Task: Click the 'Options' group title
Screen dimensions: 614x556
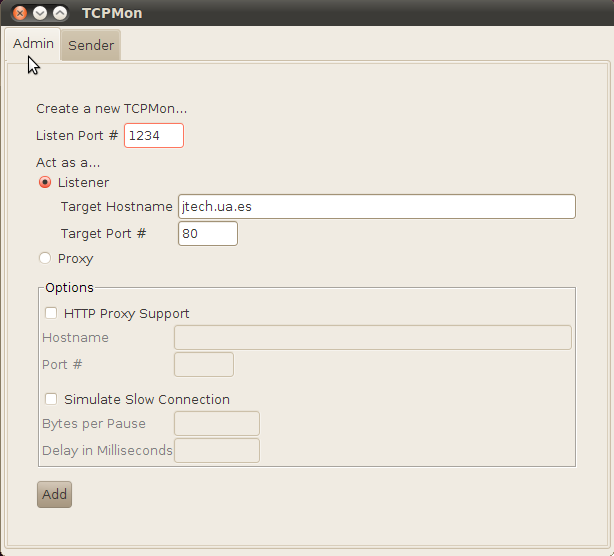Action: coord(69,288)
